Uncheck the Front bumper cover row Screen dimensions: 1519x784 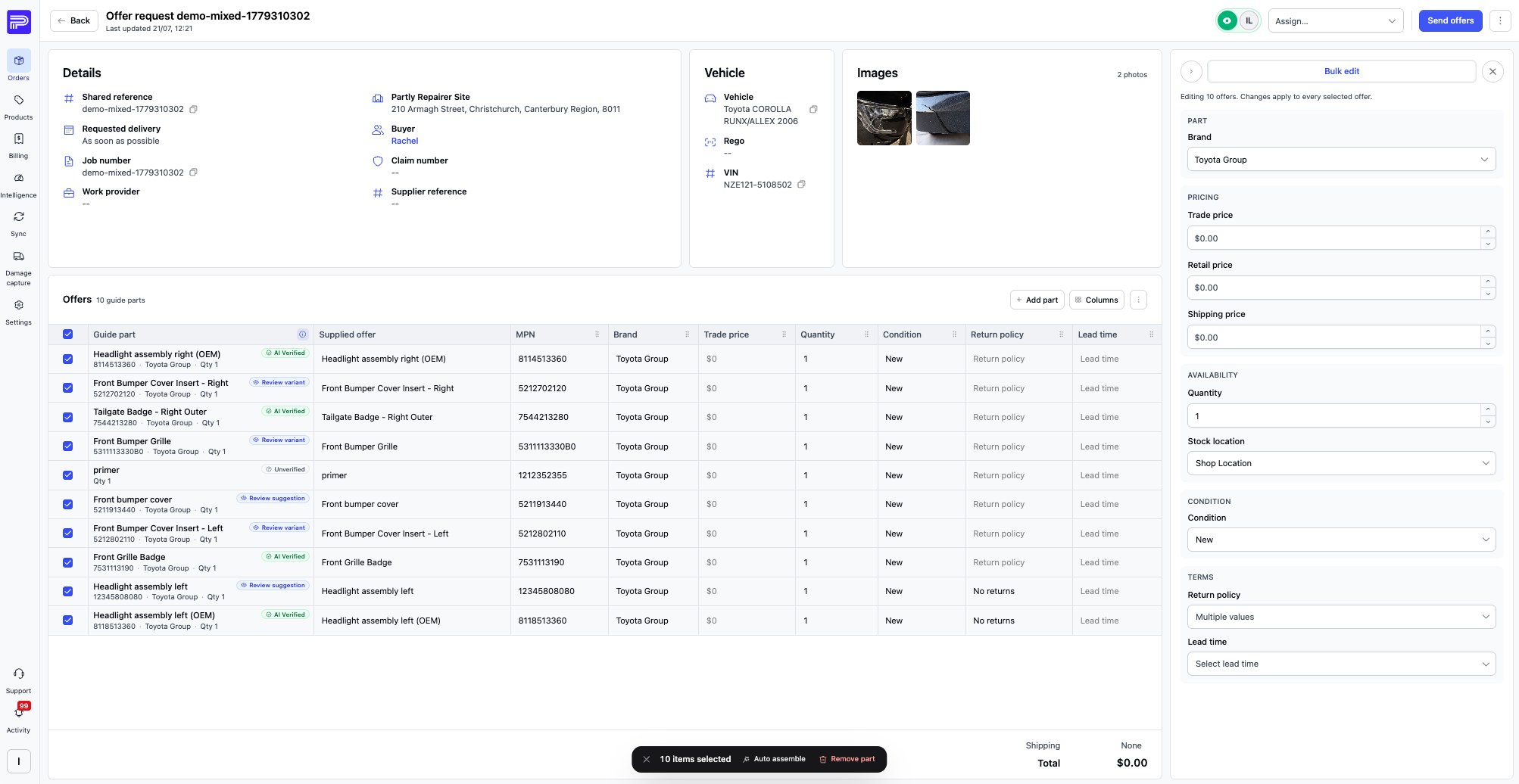click(x=68, y=505)
